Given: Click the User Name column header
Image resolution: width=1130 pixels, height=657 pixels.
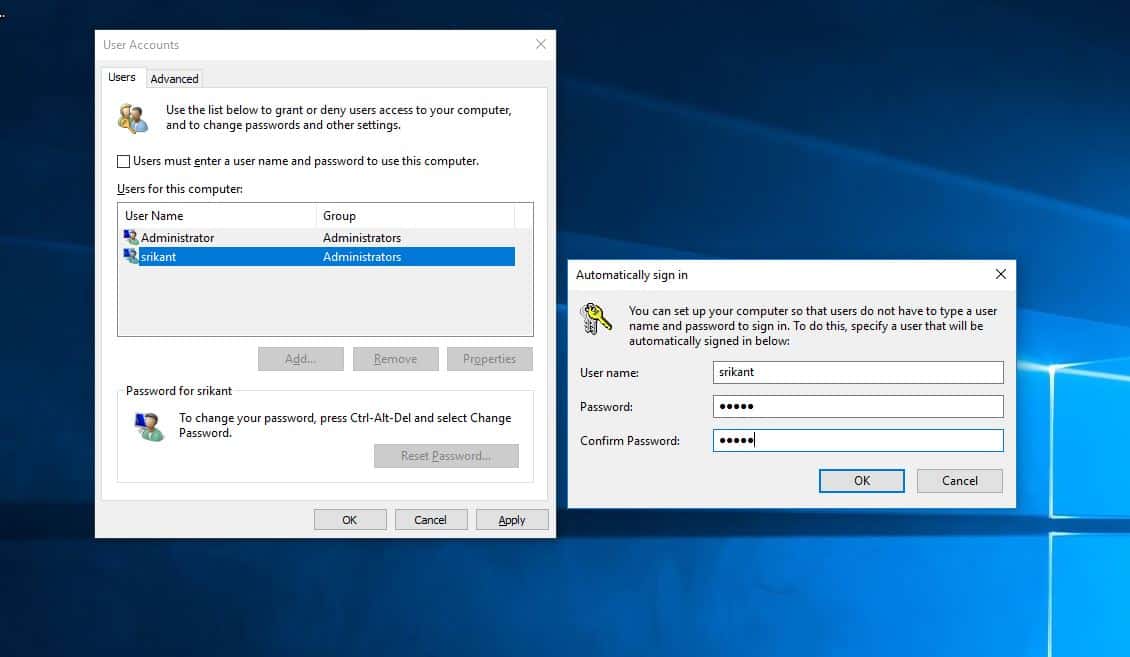Looking at the screenshot, I should (x=219, y=215).
